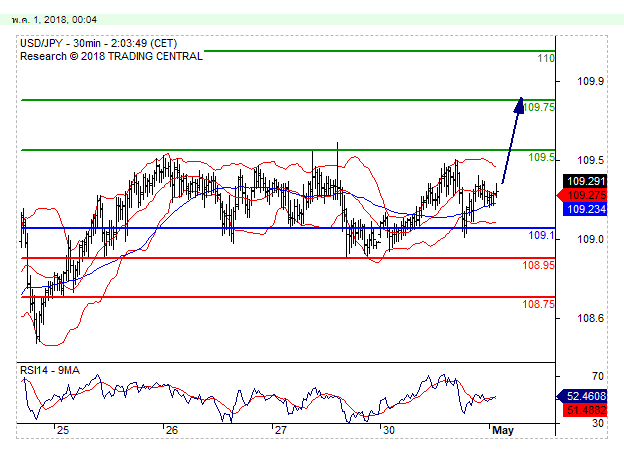Image resolution: width=624 pixels, height=457 pixels.
Task: Select the 108.95 support level label
Action: point(538,266)
